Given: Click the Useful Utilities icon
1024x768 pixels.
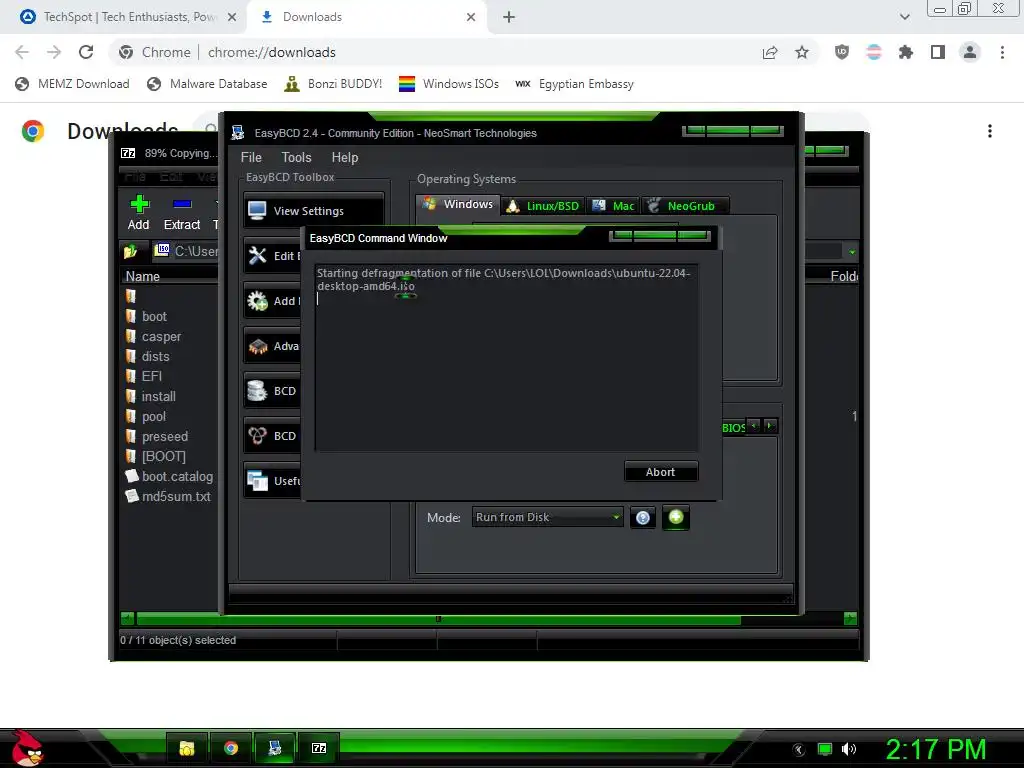Looking at the screenshot, I should coord(257,481).
